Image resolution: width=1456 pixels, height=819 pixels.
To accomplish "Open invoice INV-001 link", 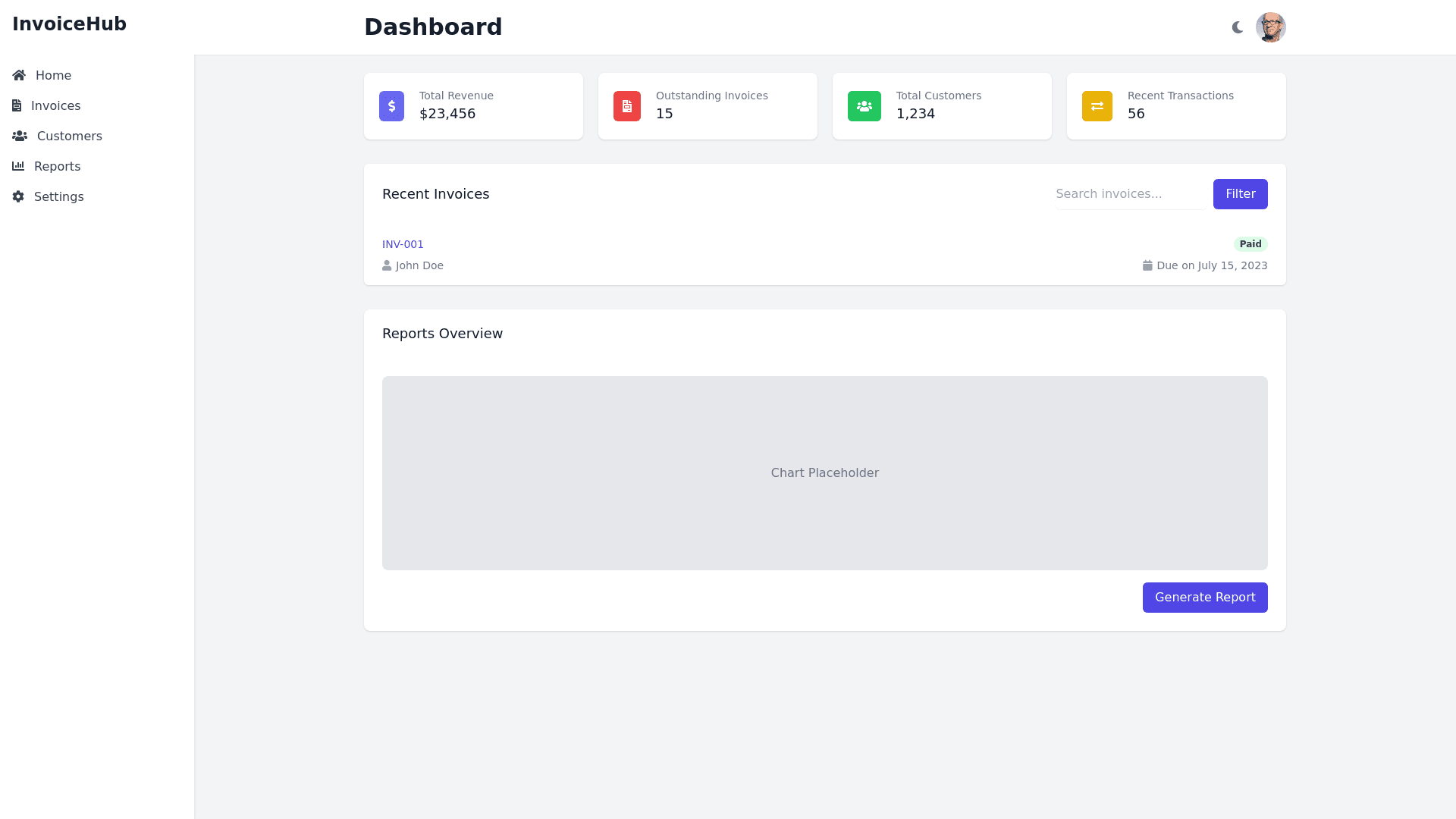I will (x=403, y=244).
